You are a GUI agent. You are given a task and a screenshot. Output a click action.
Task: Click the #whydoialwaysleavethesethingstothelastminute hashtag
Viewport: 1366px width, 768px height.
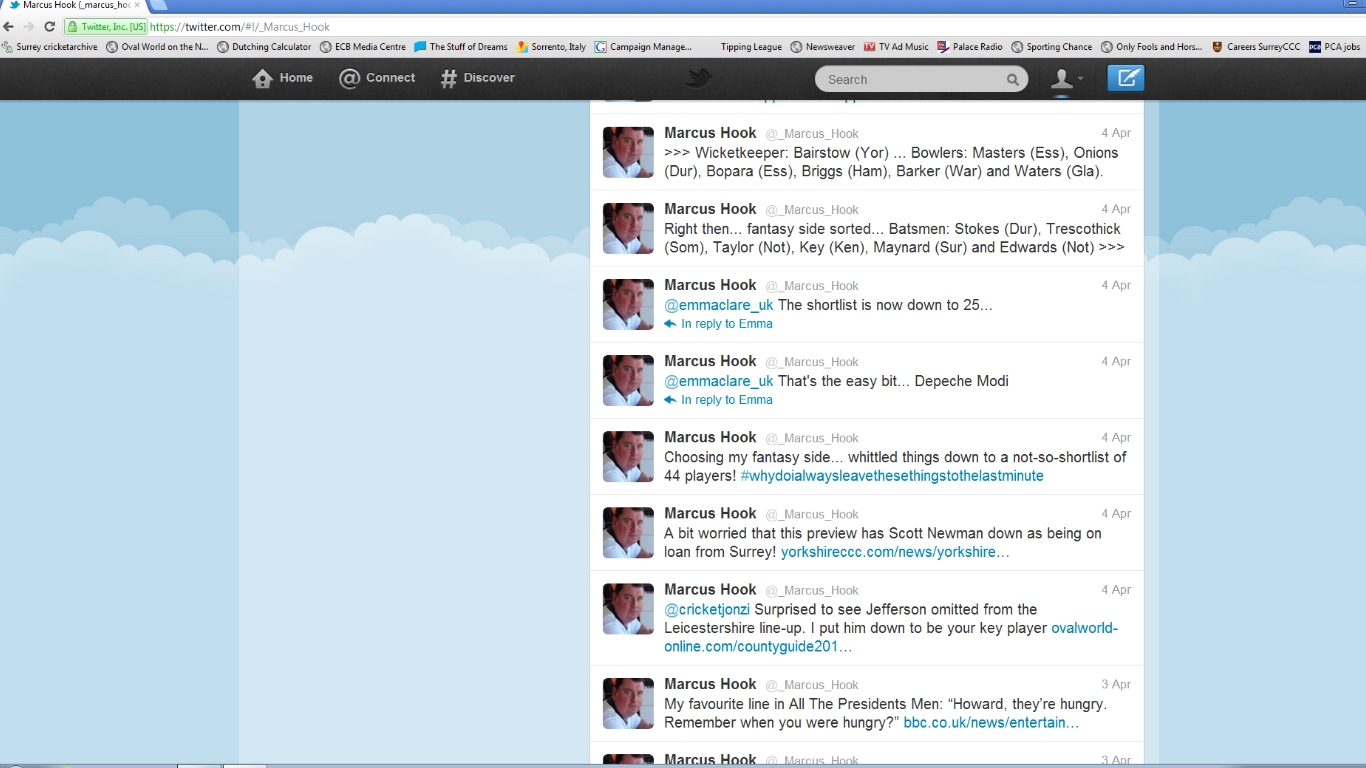[892, 476]
